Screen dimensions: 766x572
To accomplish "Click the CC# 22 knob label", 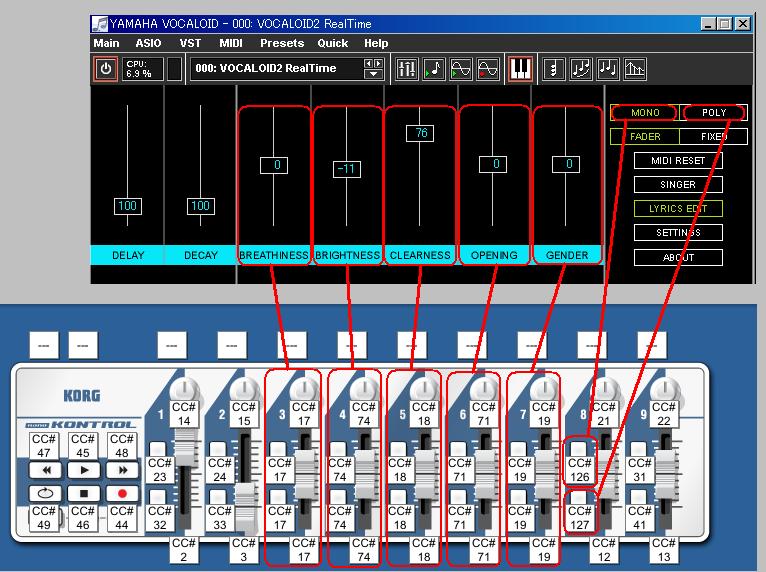I will 664,414.
